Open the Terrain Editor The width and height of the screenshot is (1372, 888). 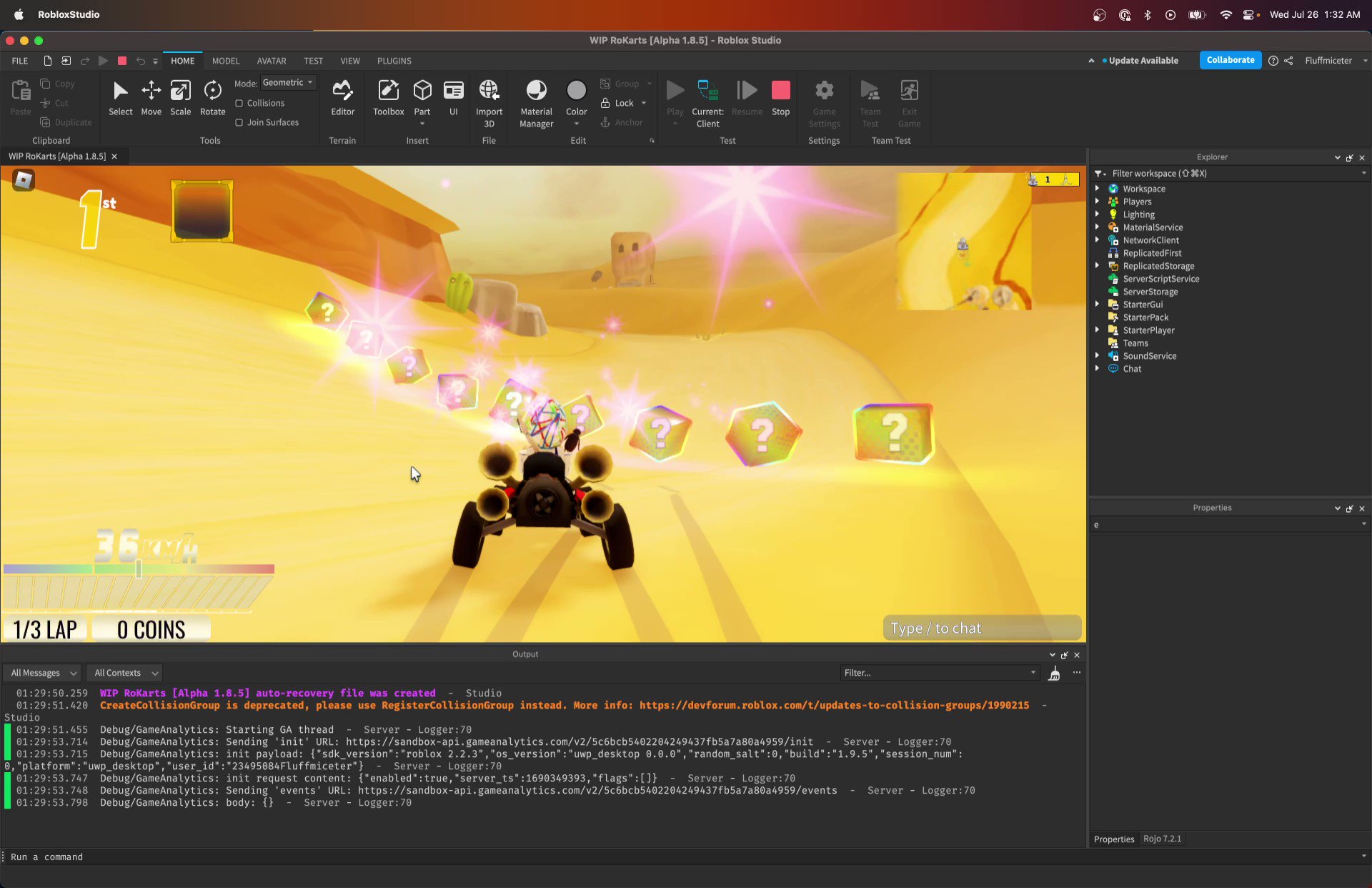click(342, 97)
